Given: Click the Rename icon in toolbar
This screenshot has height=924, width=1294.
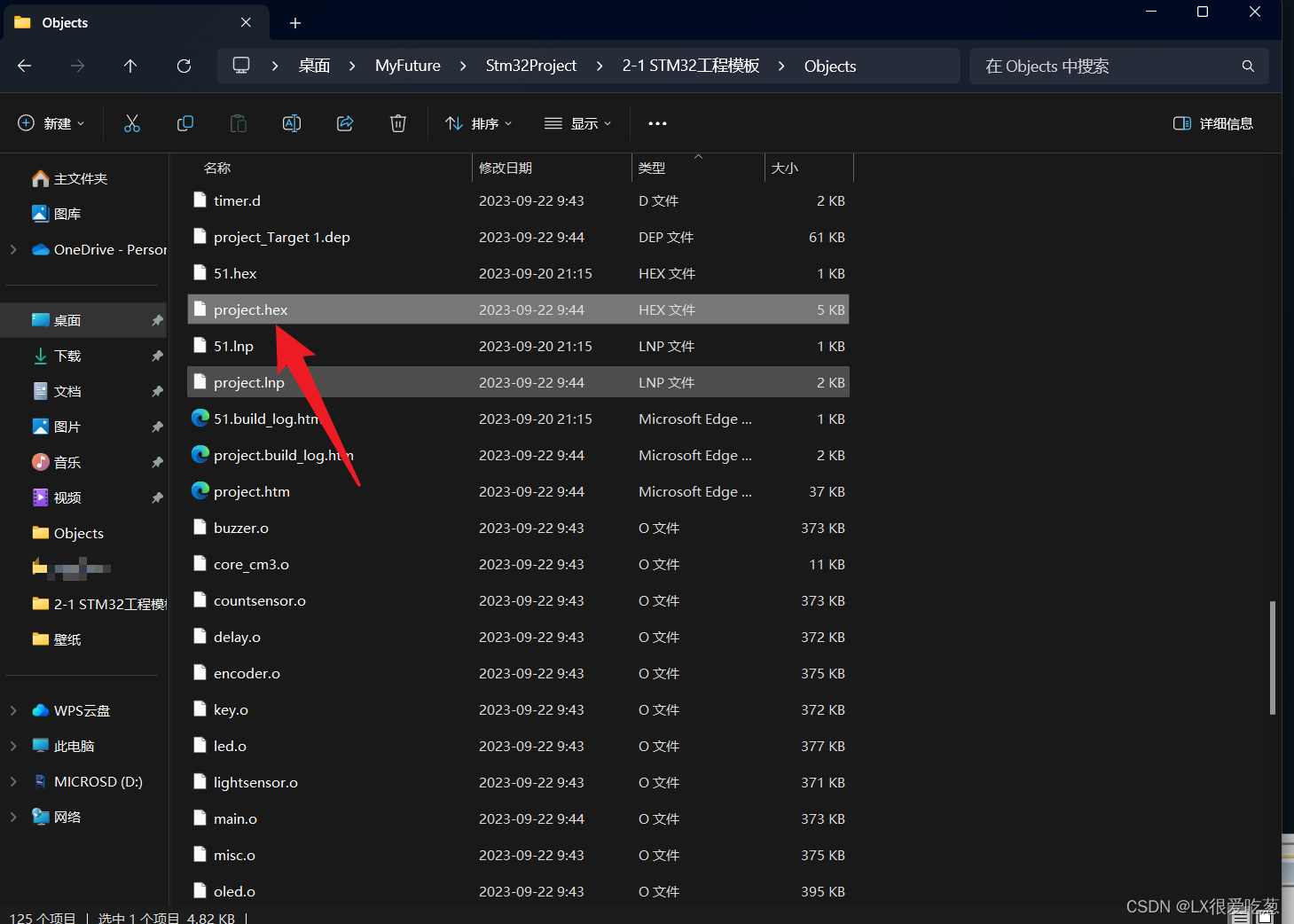Looking at the screenshot, I should click(292, 123).
